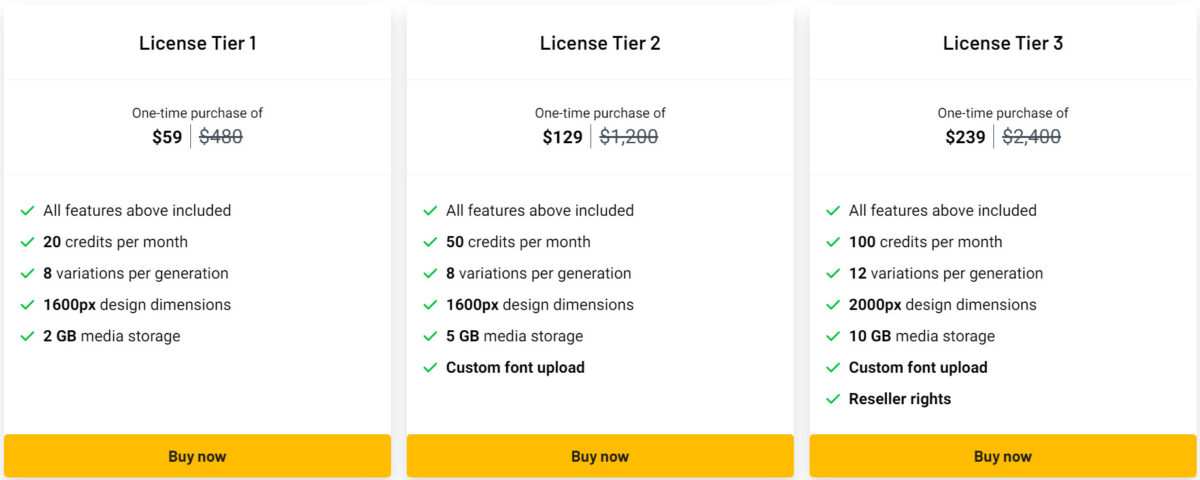Click 10 GB media storage feature text
The height and width of the screenshot is (480, 1200).
point(922,336)
